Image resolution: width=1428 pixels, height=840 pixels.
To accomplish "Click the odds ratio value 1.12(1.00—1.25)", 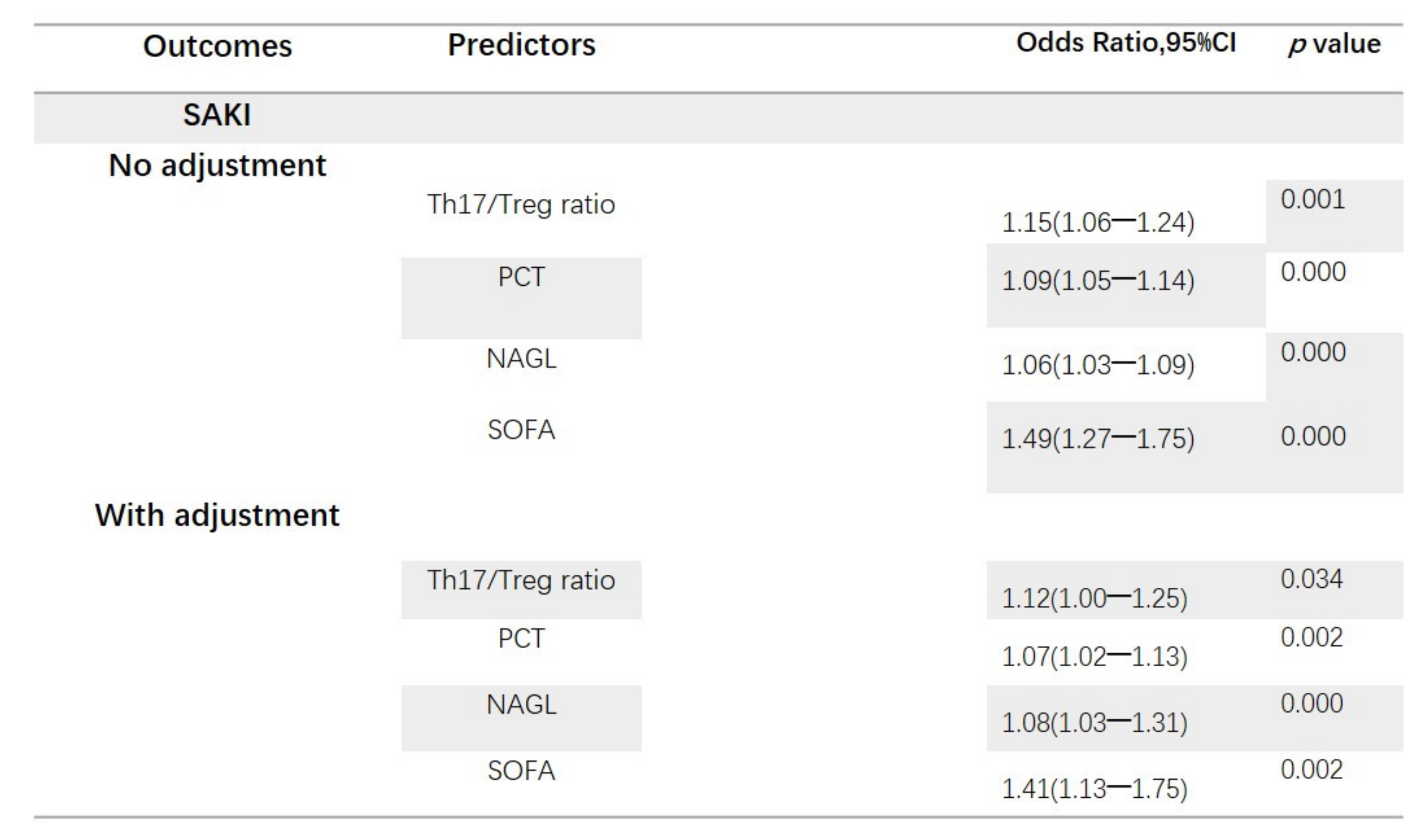I will 1094,598.
